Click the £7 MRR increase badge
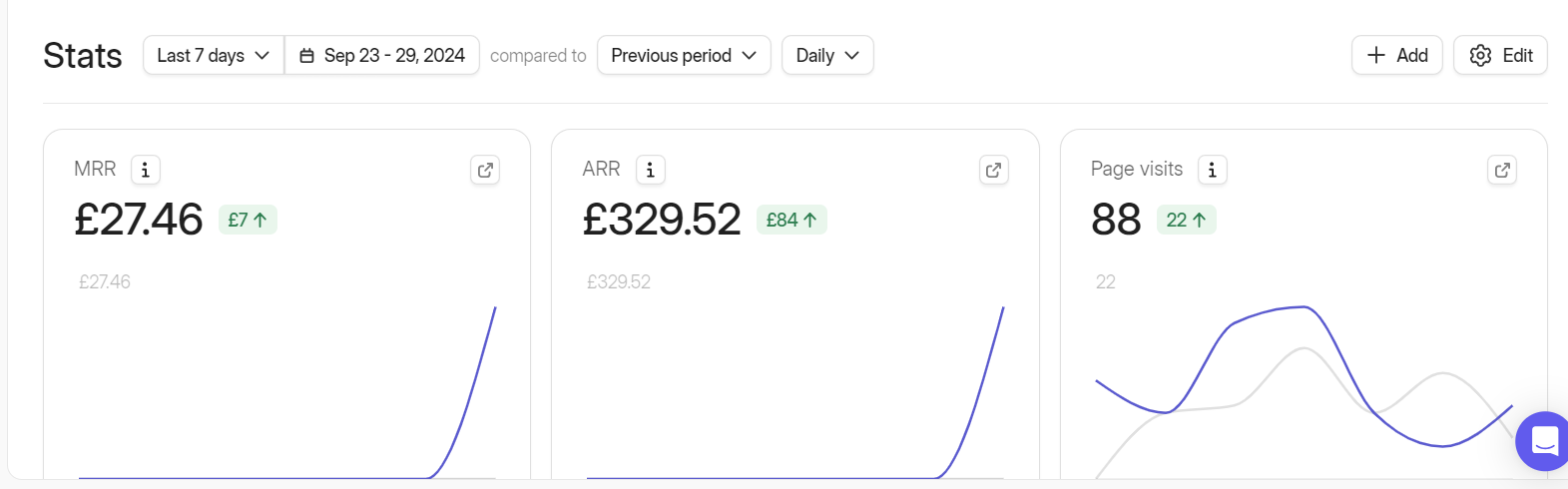This screenshot has width=1568, height=489. [248, 220]
